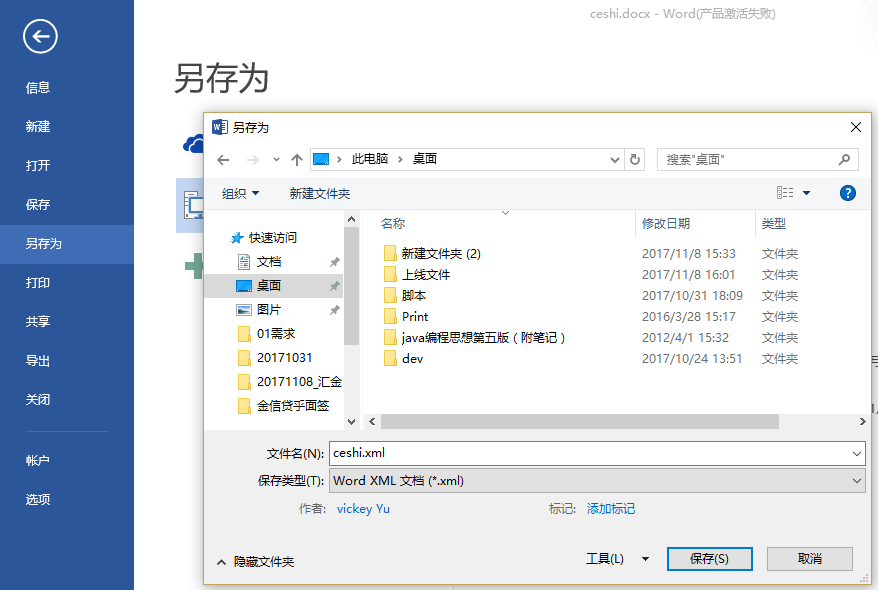Close the Save As dialog
This screenshot has height=590, width=878.
[x=856, y=127]
